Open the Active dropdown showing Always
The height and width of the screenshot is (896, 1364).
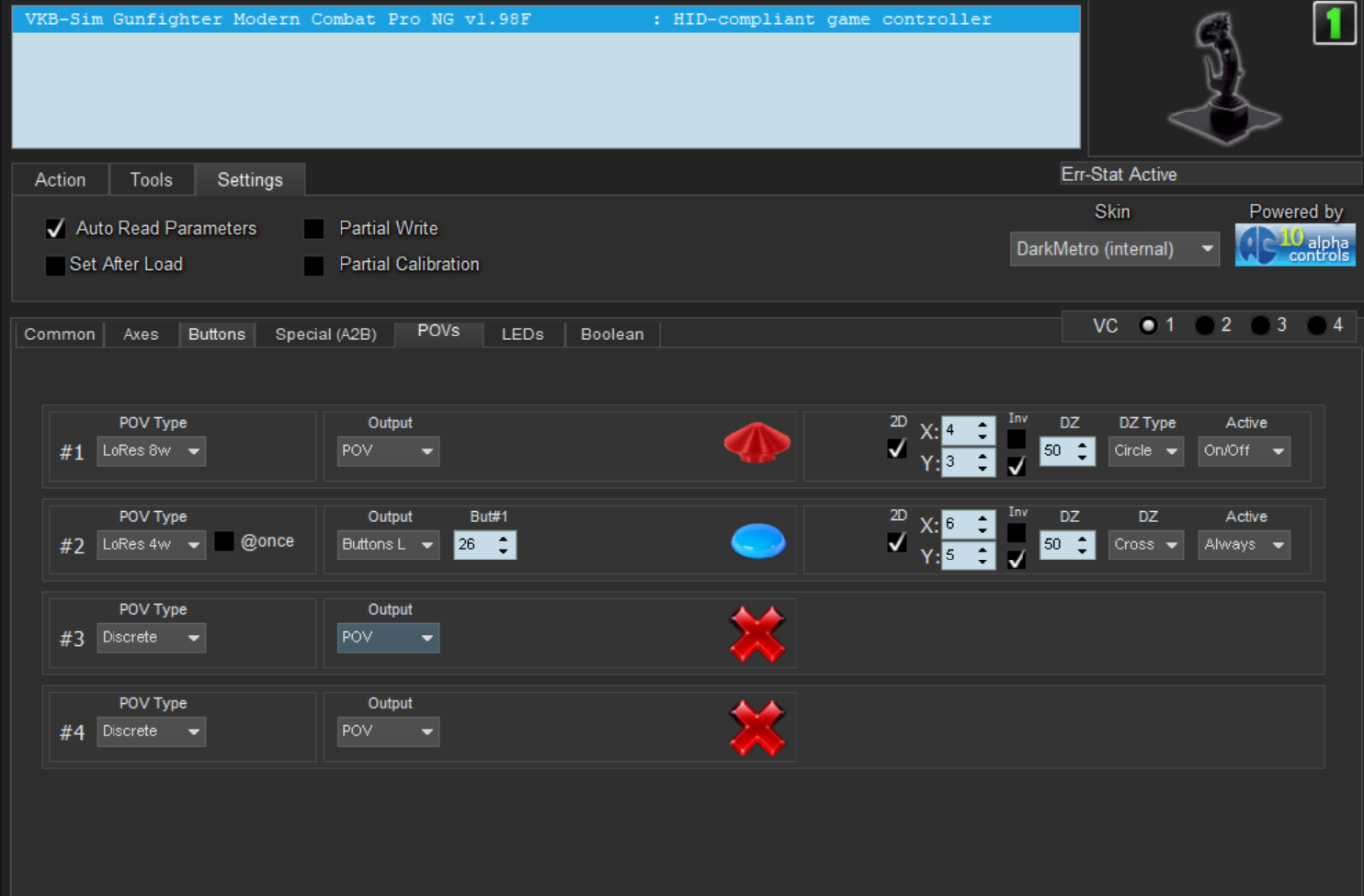(x=1245, y=545)
